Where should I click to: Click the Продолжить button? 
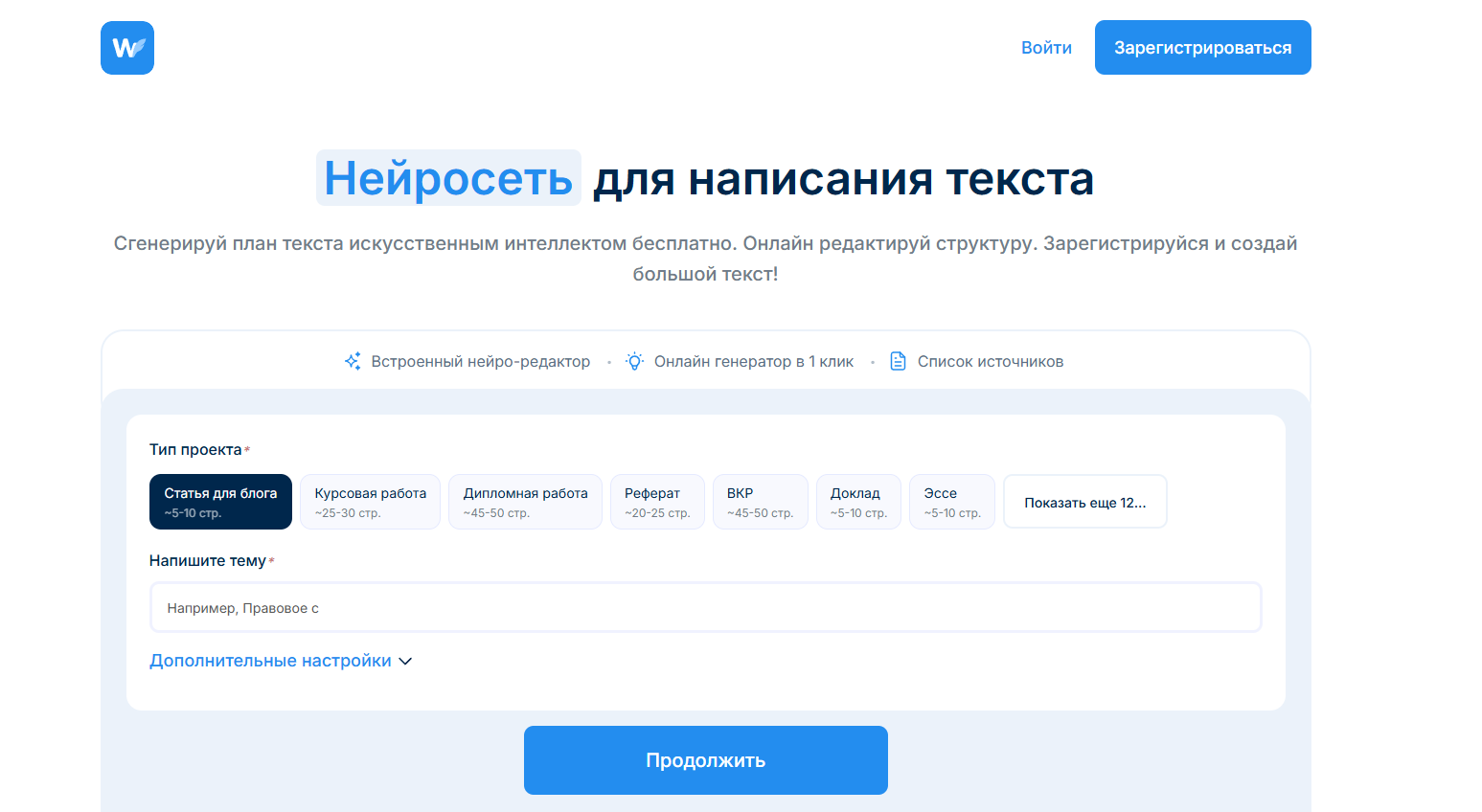(x=706, y=760)
